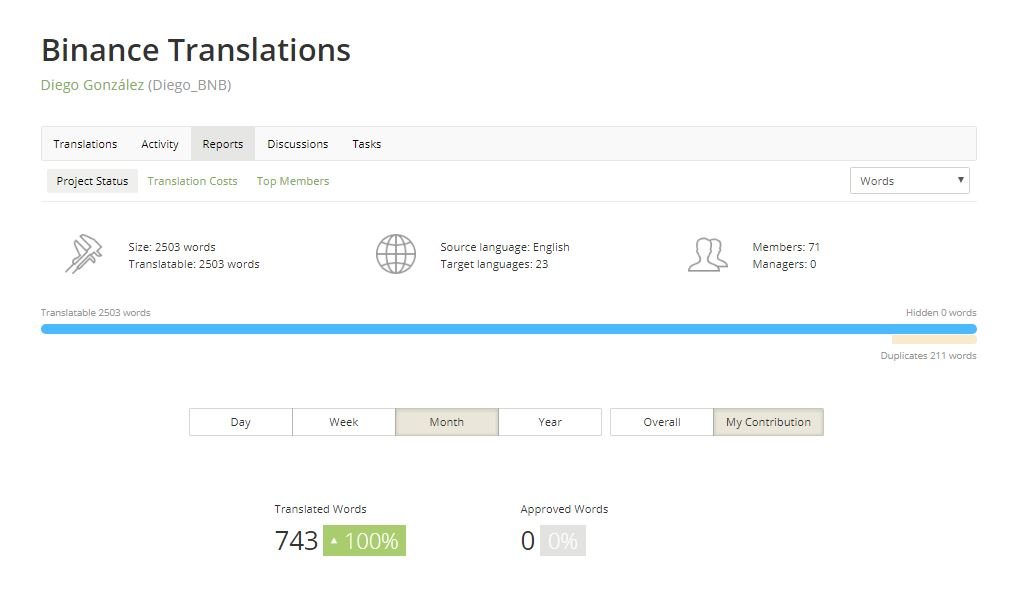Click the Approved Words label

[x=564, y=509]
